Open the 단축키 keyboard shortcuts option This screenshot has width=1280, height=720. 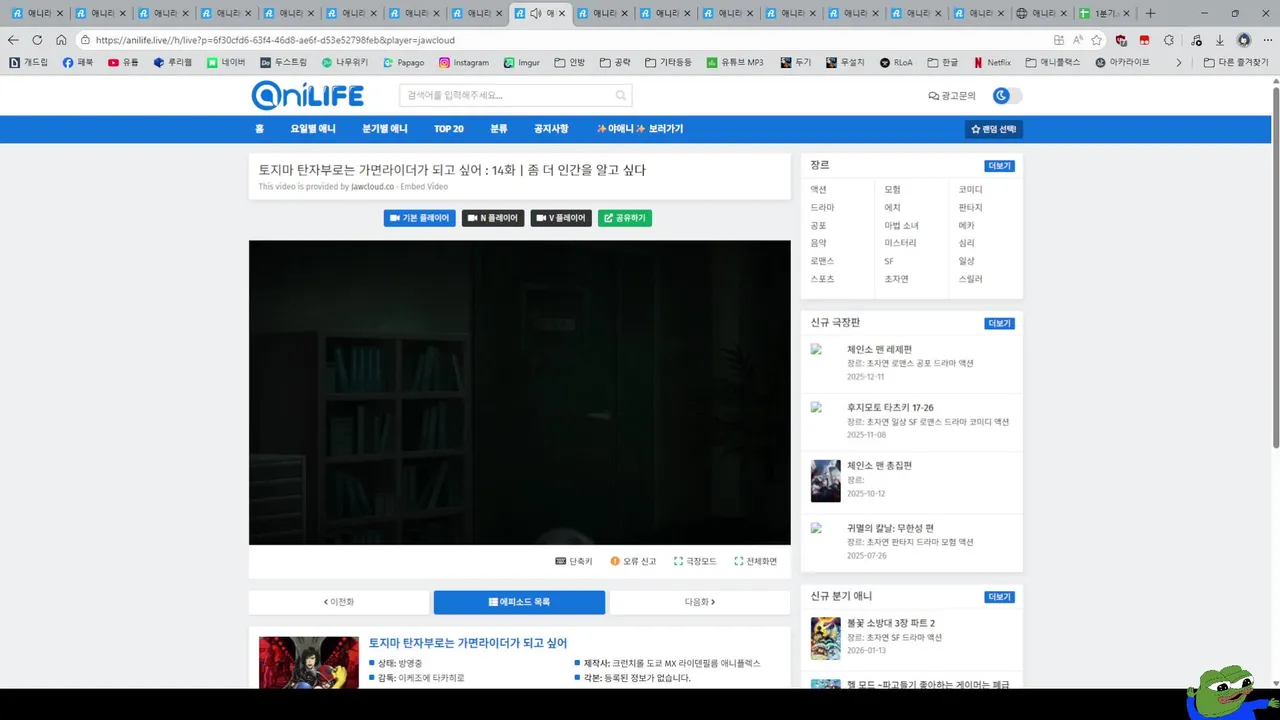click(574, 561)
